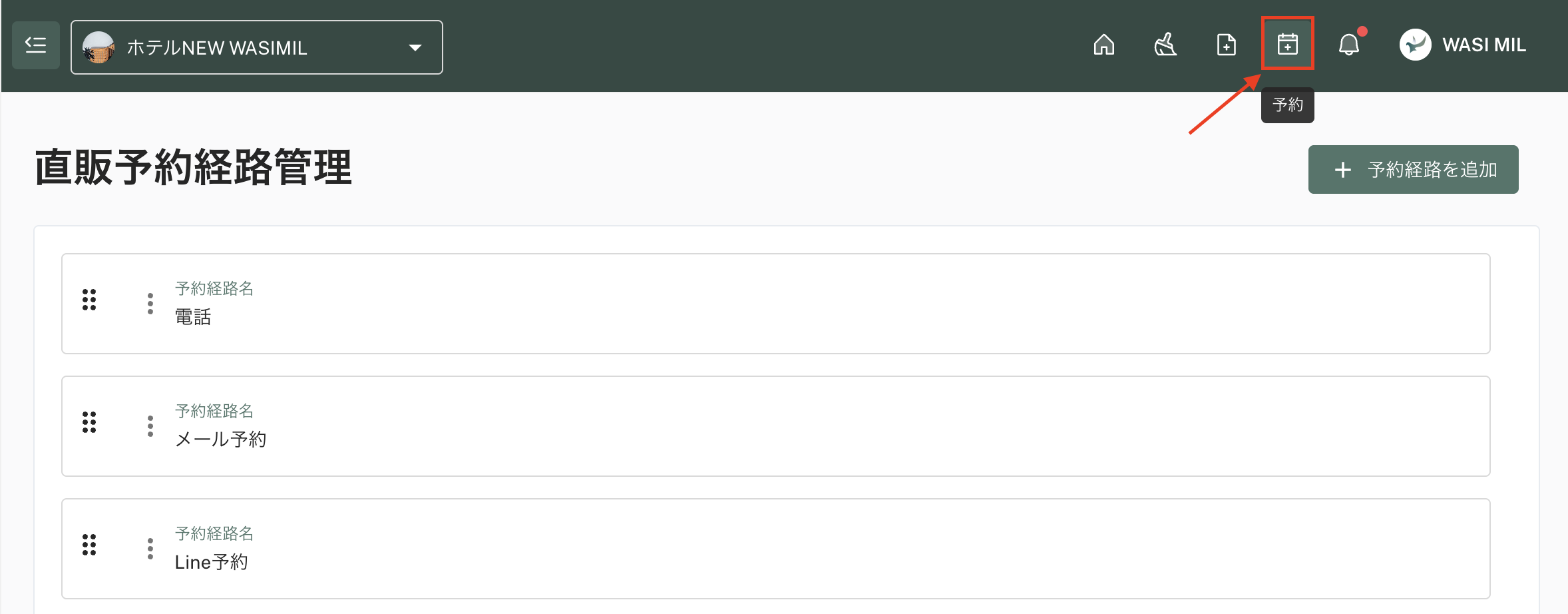The image size is (1568, 614).
Task: Go to the home dashboard icon
Action: tap(1103, 45)
